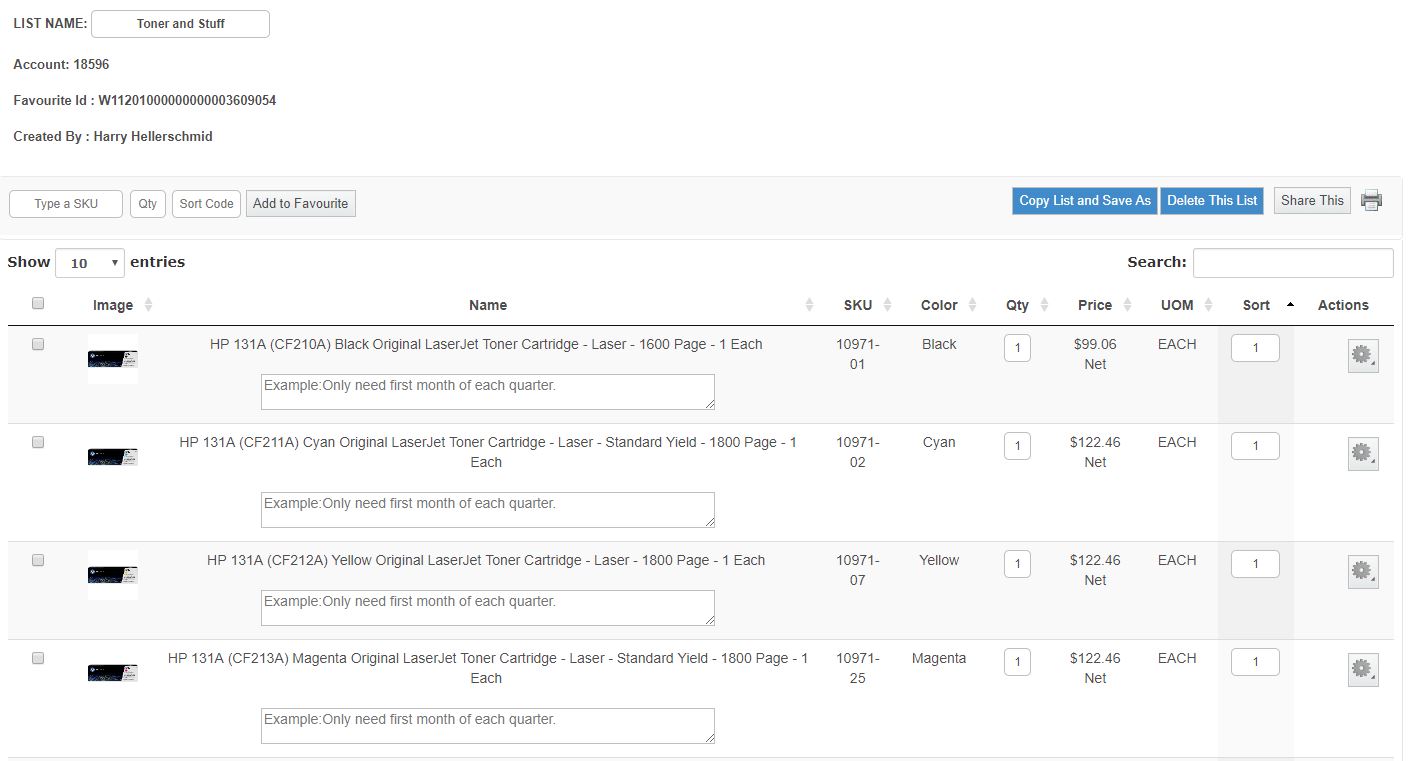Click sort order box for Yellow toner
This screenshot has height=761, width=1409.
tap(1255, 564)
